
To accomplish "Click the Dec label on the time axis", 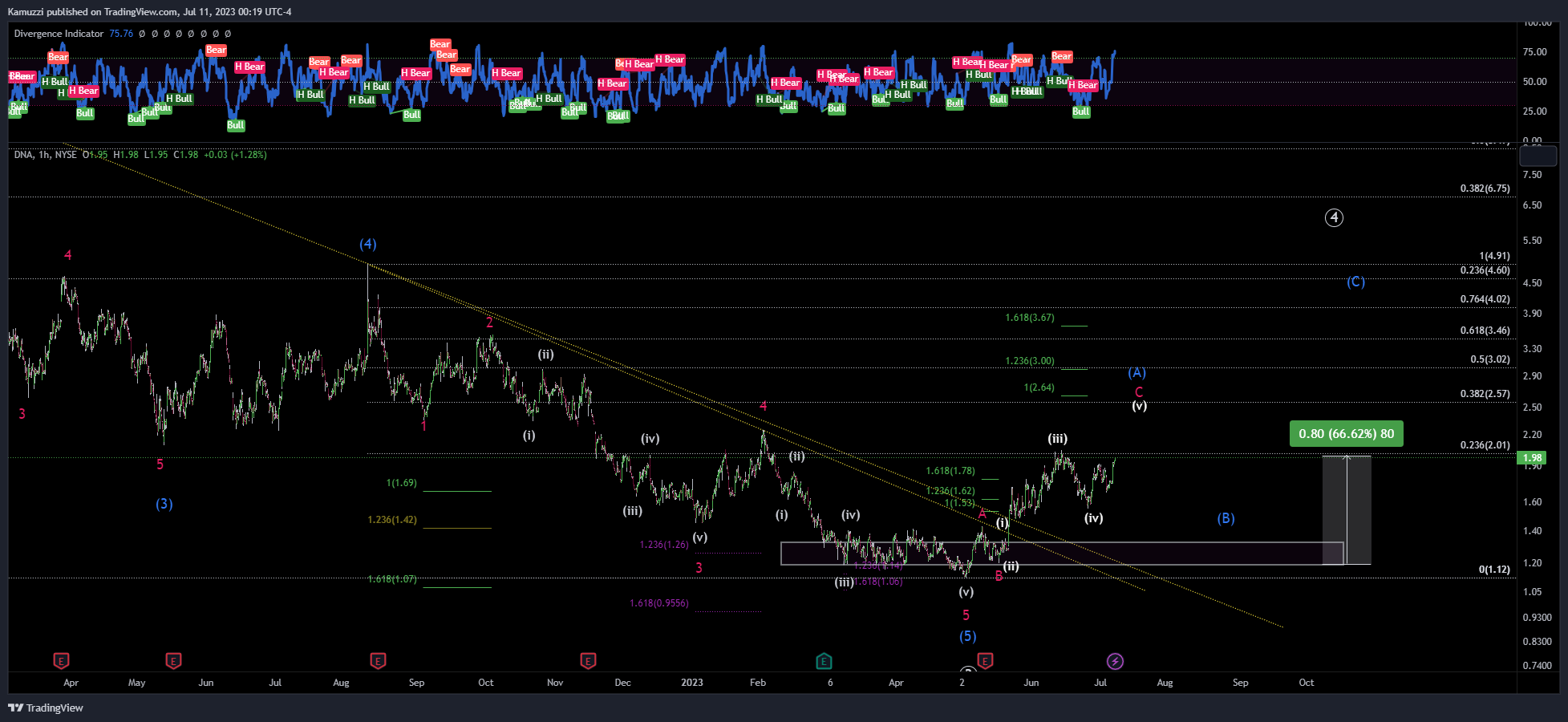I will pyautogui.click(x=623, y=683).
